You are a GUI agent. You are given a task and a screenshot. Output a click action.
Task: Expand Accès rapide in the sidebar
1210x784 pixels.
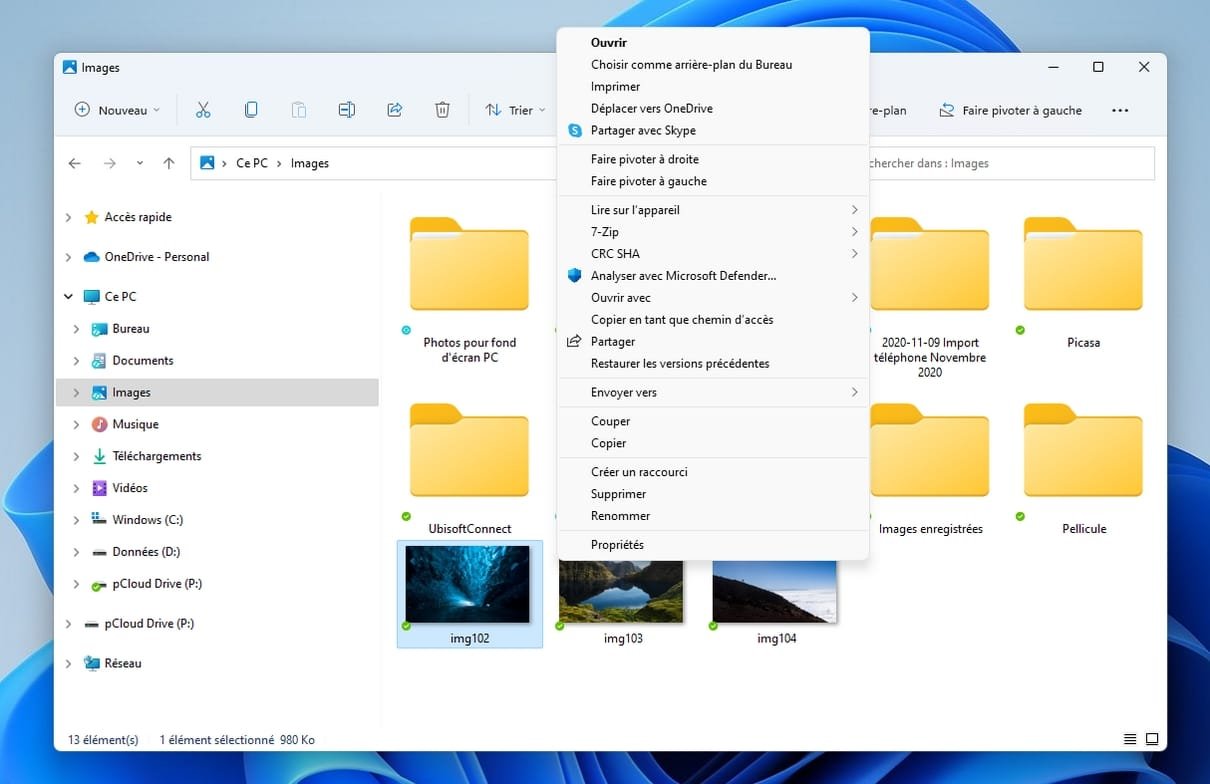[68, 217]
